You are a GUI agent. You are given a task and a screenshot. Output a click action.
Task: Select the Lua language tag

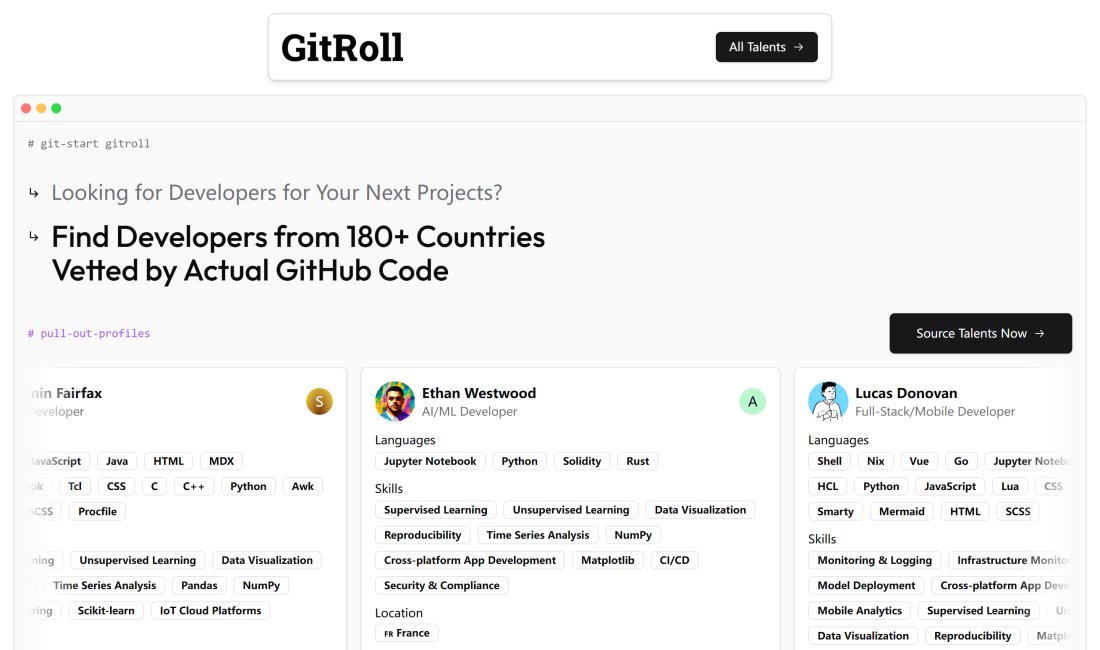click(x=1010, y=487)
